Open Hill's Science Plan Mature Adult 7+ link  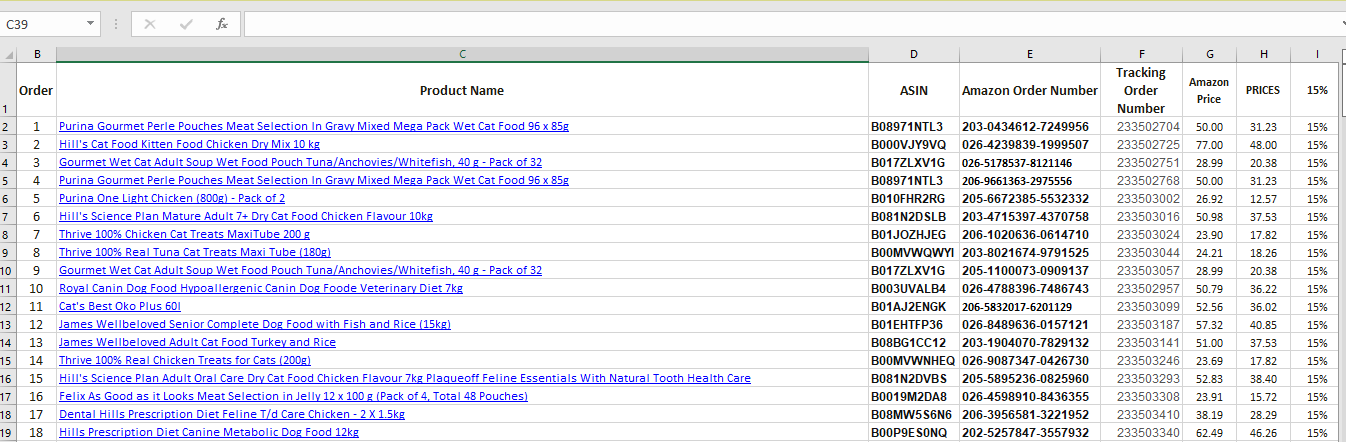coord(246,216)
